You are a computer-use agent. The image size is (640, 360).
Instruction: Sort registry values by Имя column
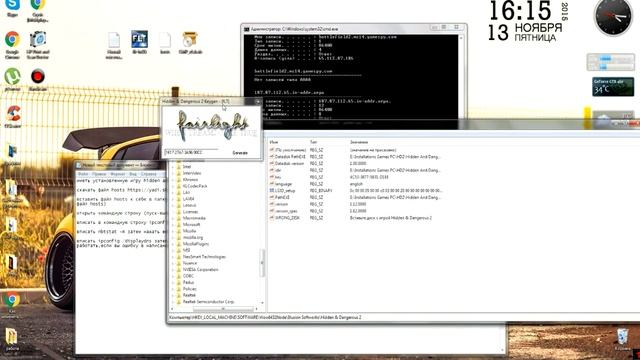(274, 142)
